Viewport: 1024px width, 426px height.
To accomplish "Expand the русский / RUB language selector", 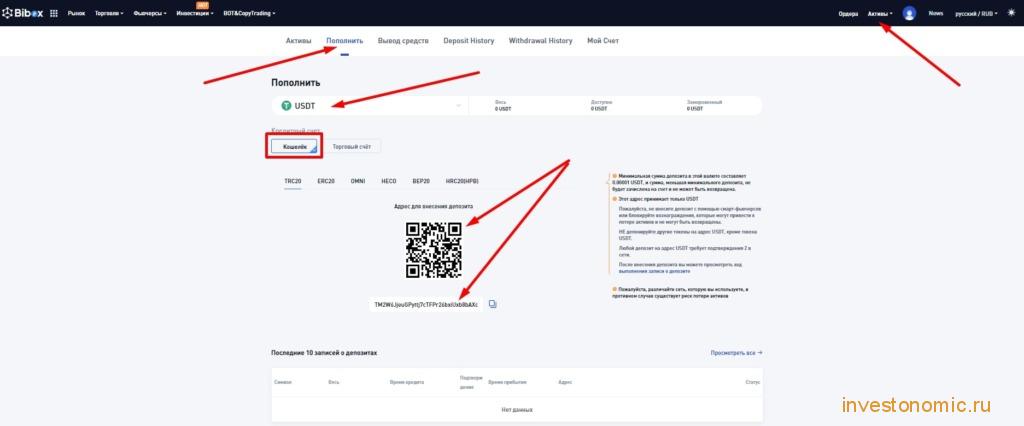I will (976, 13).
